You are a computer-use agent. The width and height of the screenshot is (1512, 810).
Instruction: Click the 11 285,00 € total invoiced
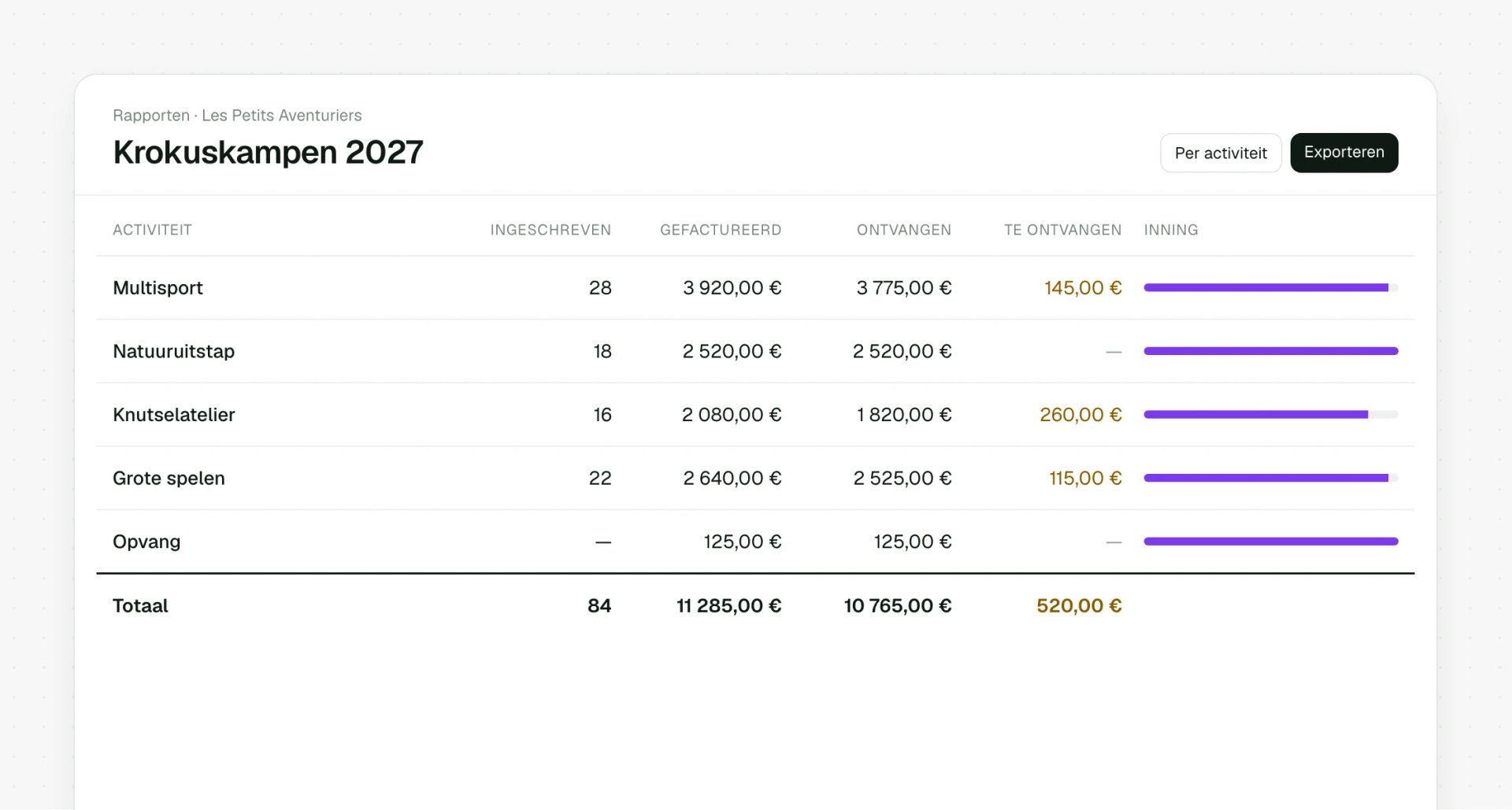point(729,605)
